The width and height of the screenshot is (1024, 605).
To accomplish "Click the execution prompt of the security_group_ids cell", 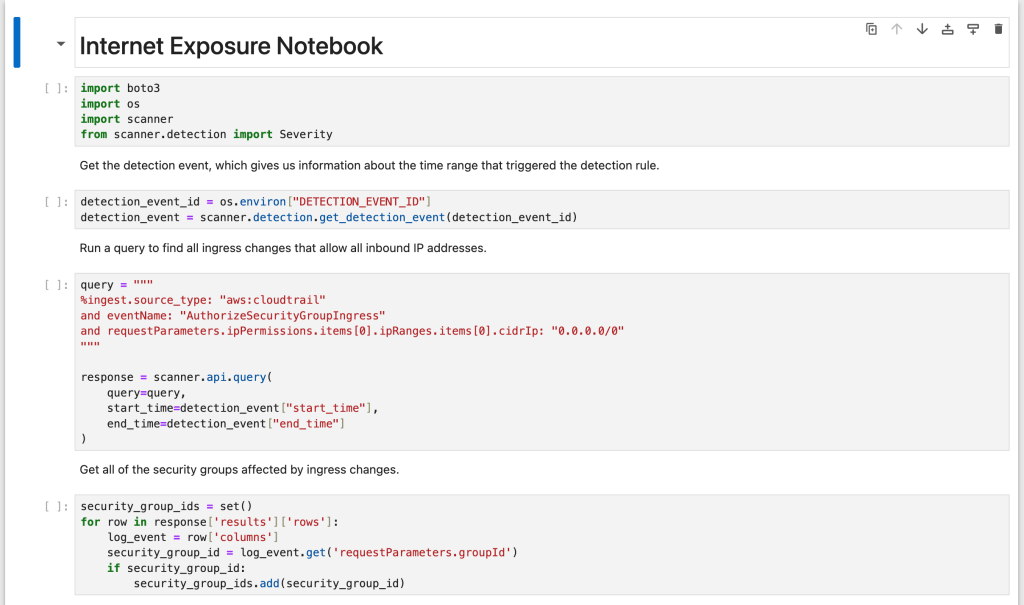I will tap(56, 506).
